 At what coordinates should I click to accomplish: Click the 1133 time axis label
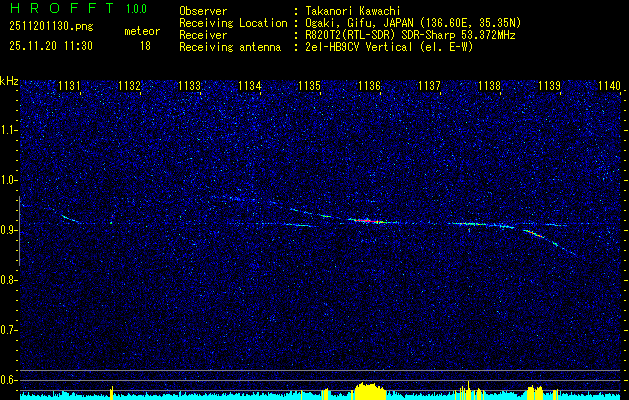click(189, 85)
